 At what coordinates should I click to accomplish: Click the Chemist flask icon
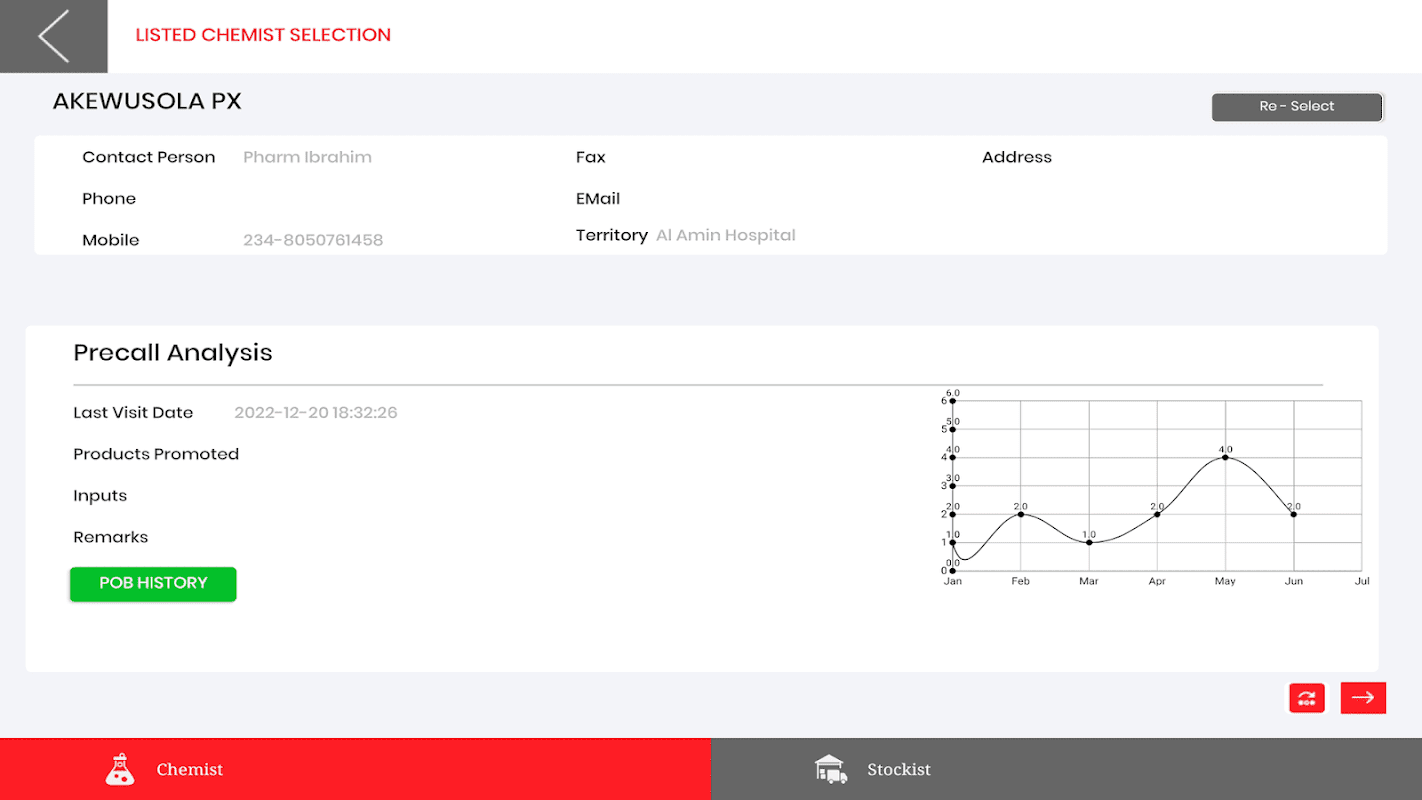120,769
